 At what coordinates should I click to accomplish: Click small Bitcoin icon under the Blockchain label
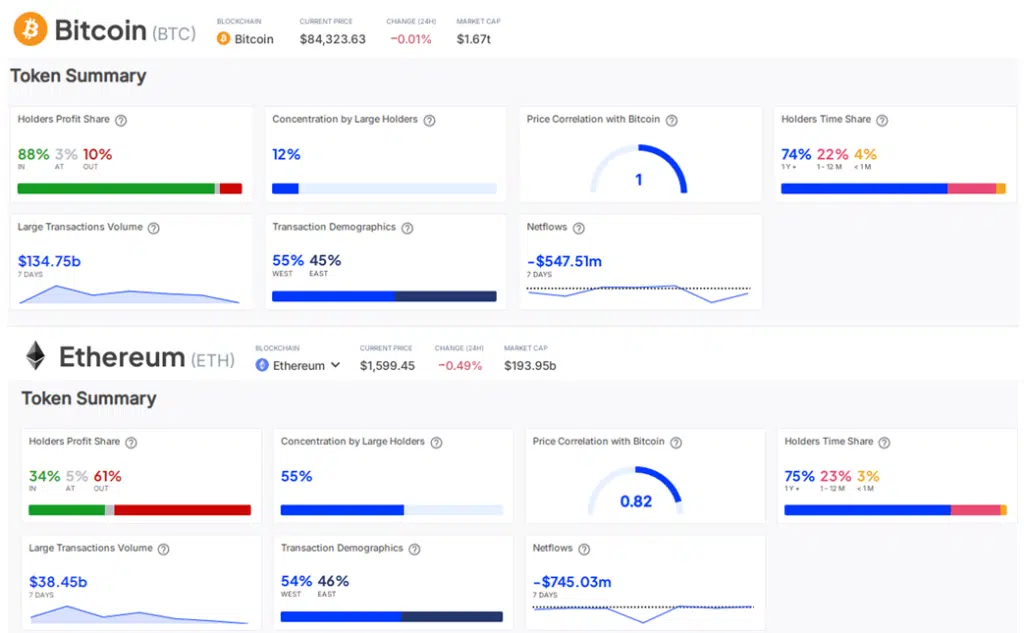[x=223, y=39]
